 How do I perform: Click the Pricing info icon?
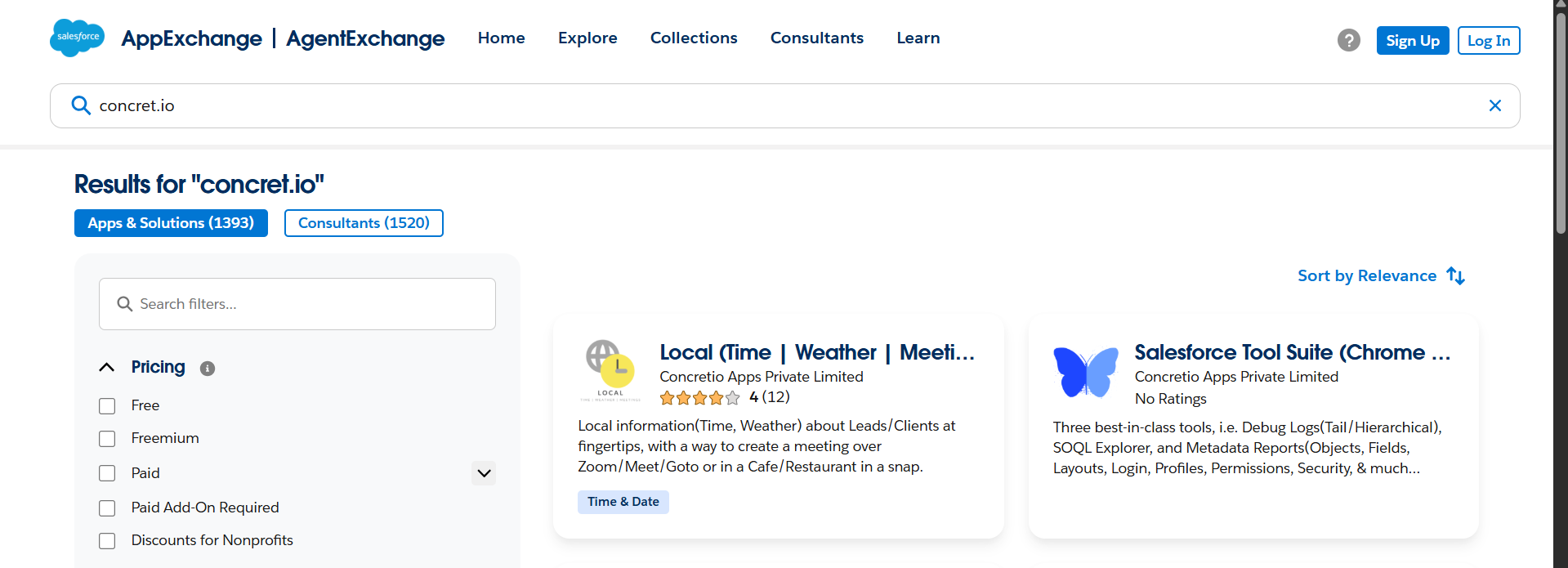tap(208, 369)
